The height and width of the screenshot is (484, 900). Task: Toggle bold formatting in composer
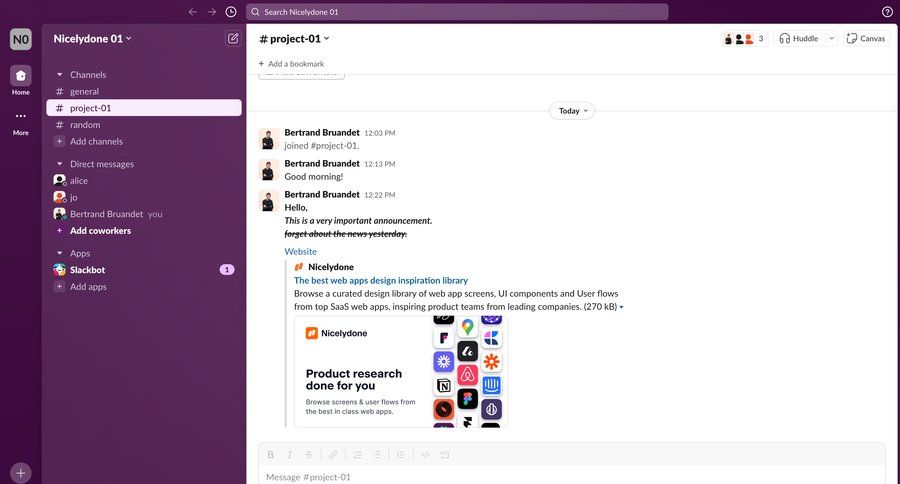point(270,455)
